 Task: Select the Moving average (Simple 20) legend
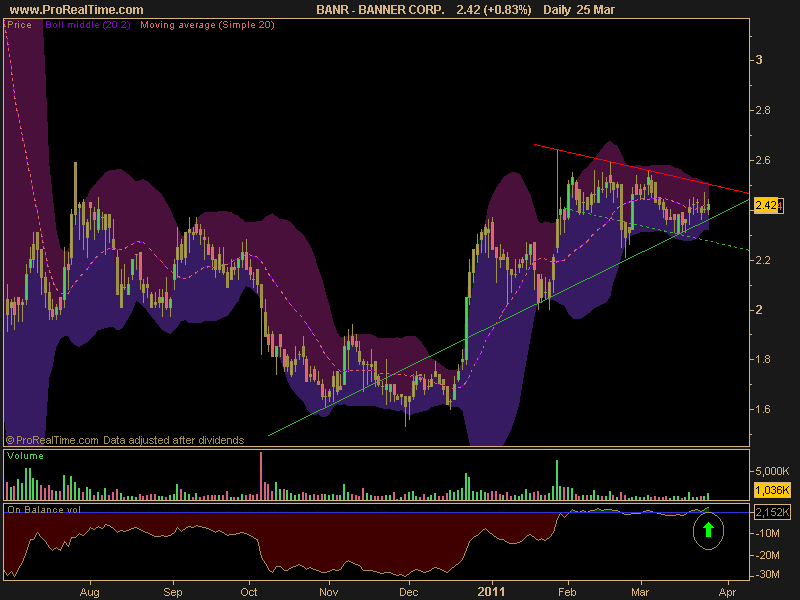tap(207, 25)
